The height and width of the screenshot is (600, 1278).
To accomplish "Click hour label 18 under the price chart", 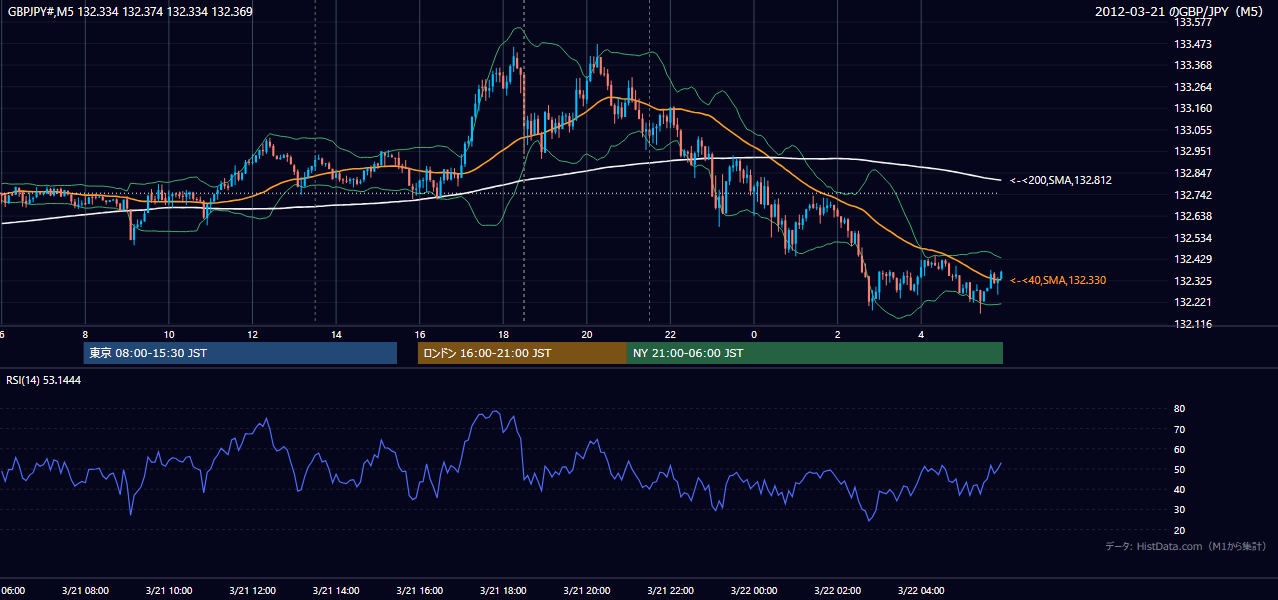I will [503, 334].
